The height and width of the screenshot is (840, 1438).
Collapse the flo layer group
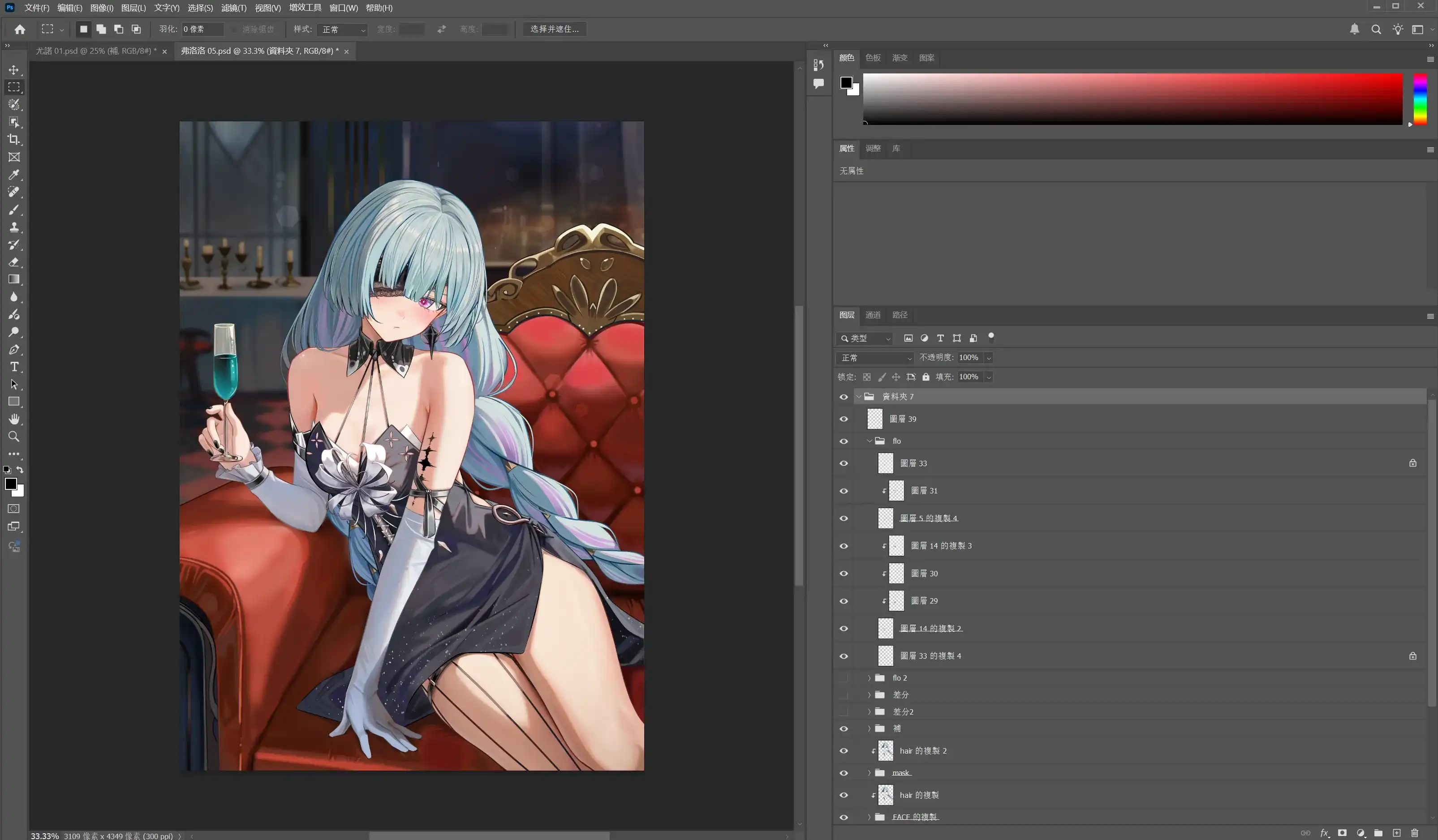869,441
